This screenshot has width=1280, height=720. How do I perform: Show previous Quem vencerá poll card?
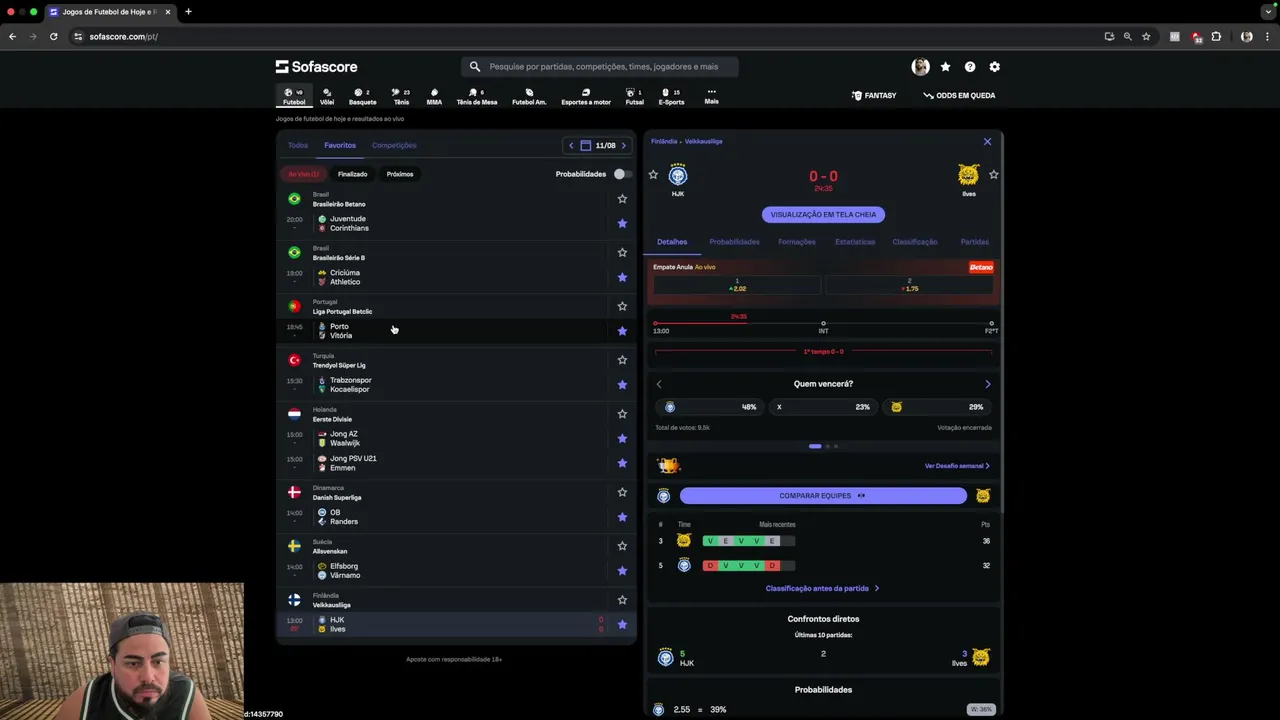(659, 384)
